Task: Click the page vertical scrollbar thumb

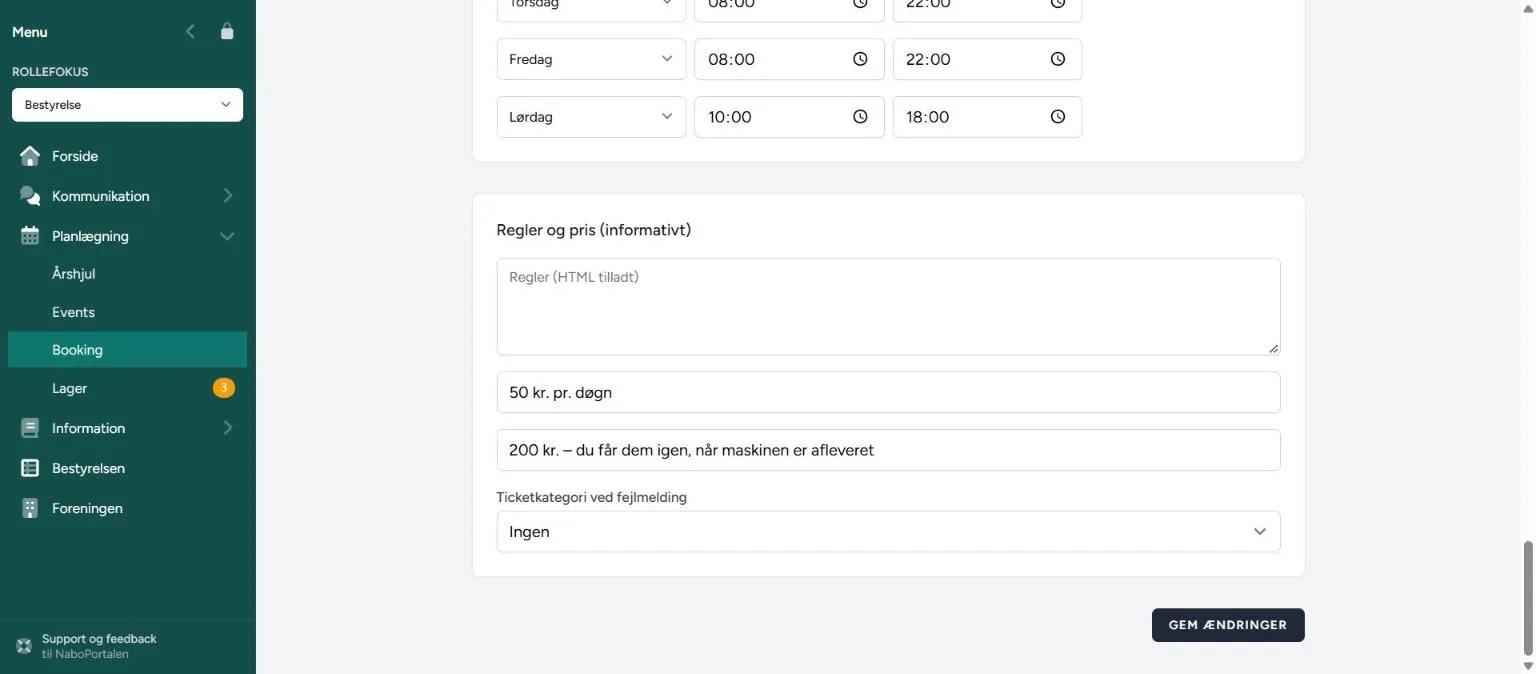Action: 1527,597
